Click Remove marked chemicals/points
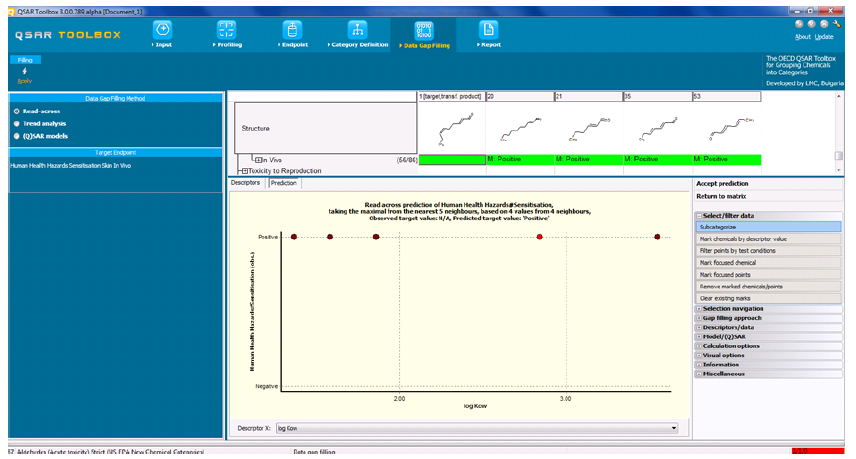The image size is (856, 459). [769, 287]
